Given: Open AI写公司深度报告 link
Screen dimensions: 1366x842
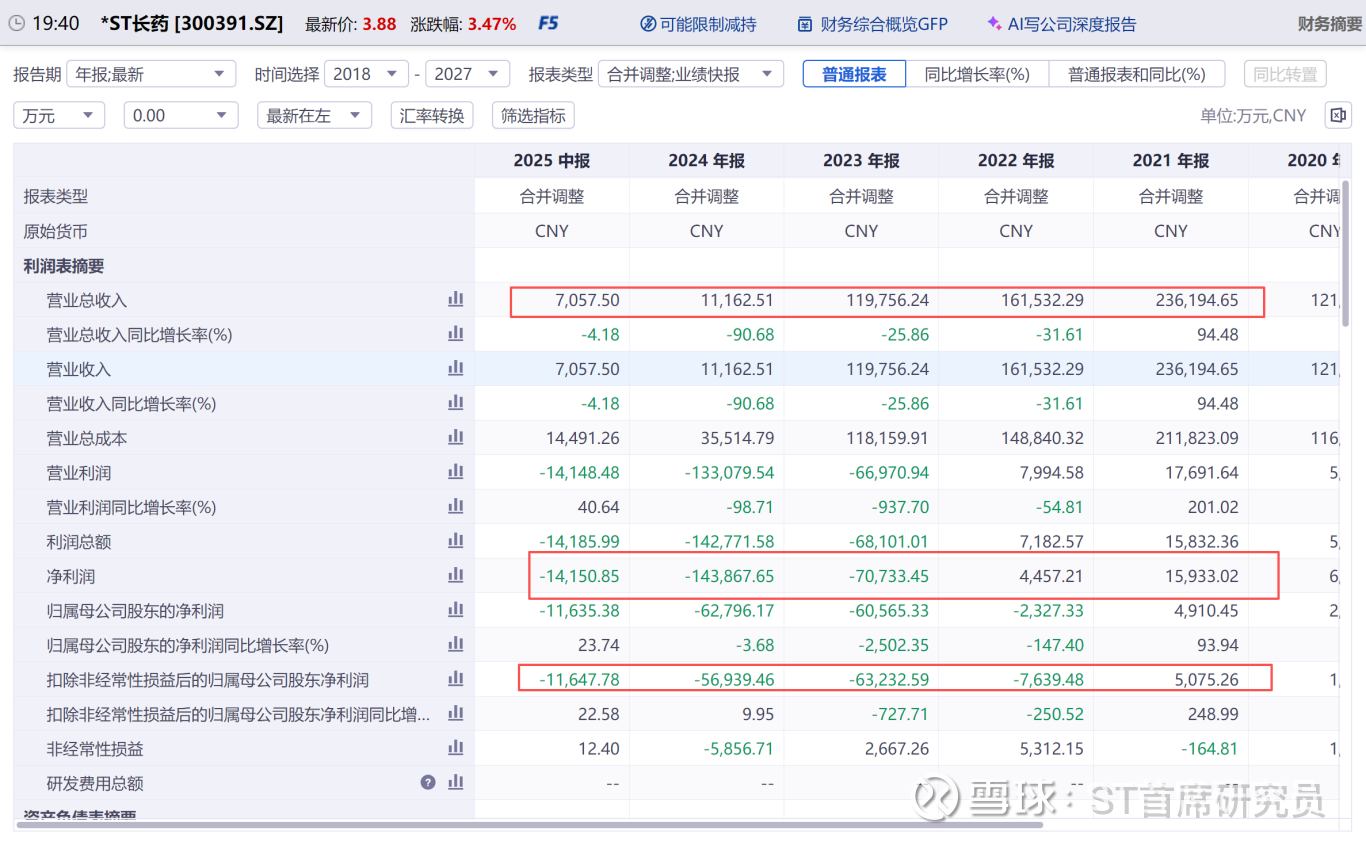Looking at the screenshot, I should coord(1061,24).
